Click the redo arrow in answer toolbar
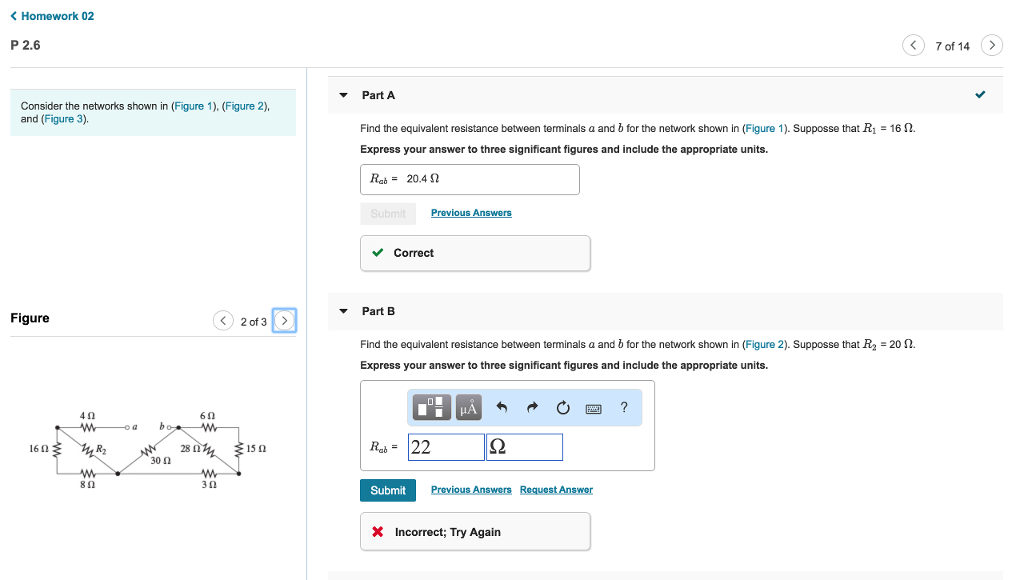 tap(533, 407)
